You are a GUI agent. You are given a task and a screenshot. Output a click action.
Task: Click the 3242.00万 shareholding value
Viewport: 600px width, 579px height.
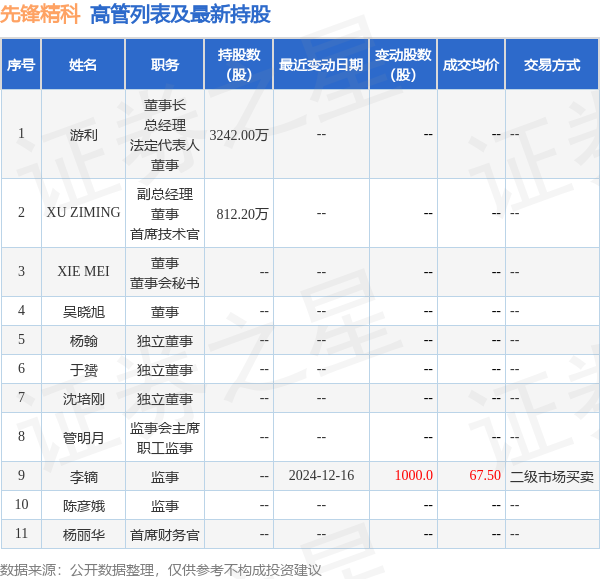(239, 135)
